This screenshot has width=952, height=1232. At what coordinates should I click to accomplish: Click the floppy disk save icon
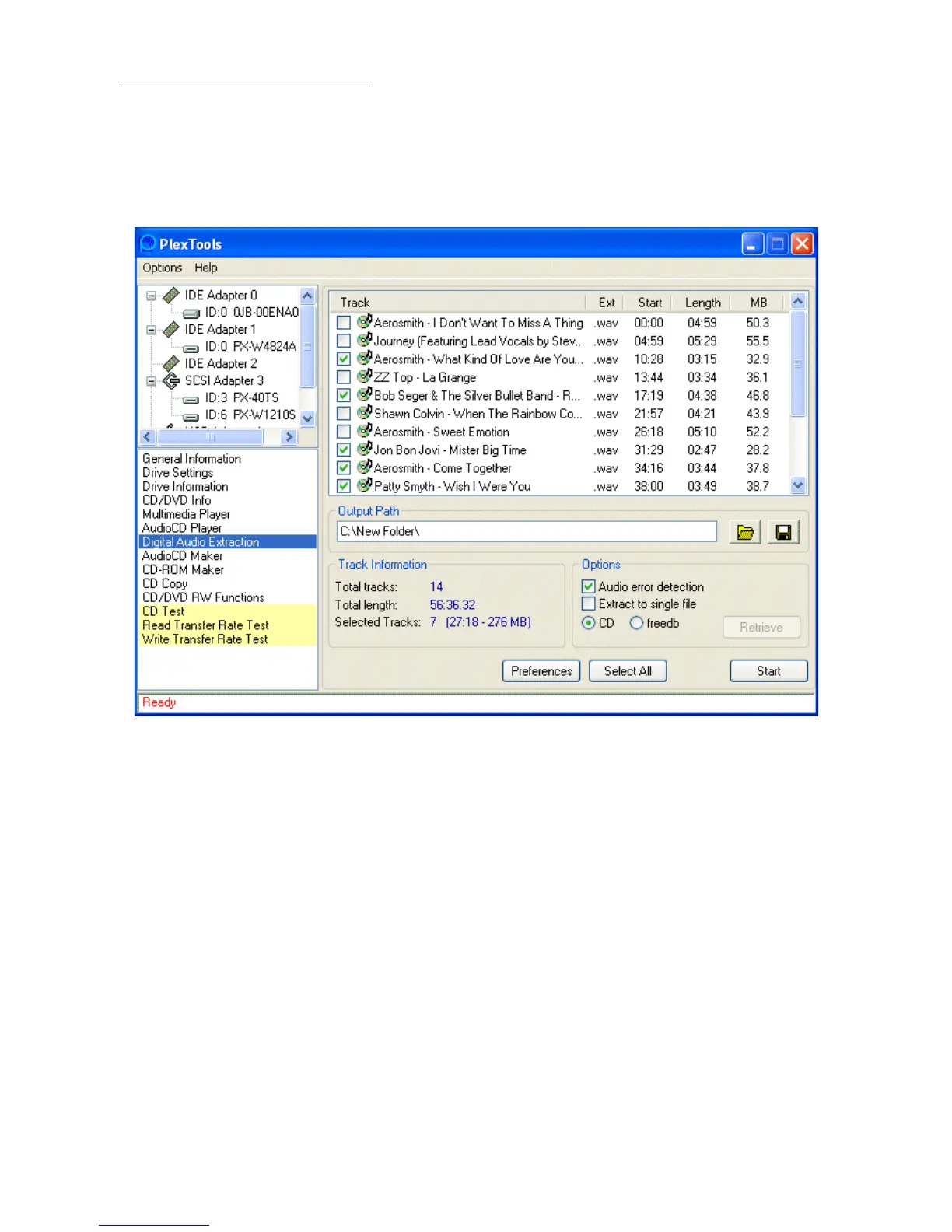(783, 532)
